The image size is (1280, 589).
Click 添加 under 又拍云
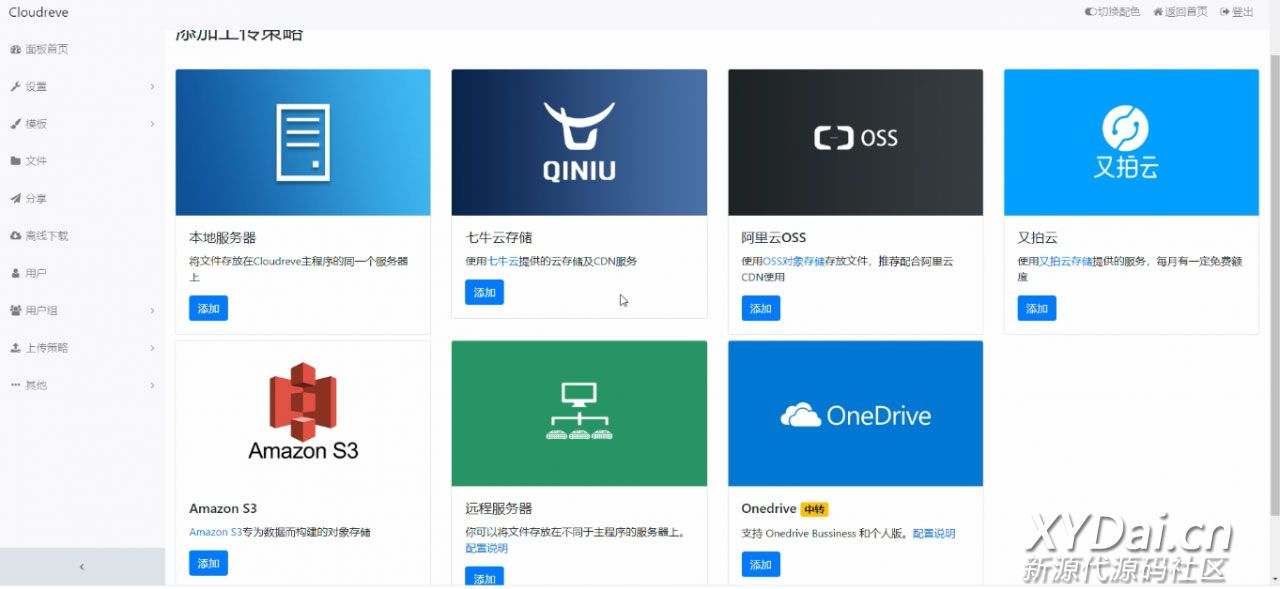click(x=1037, y=308)
